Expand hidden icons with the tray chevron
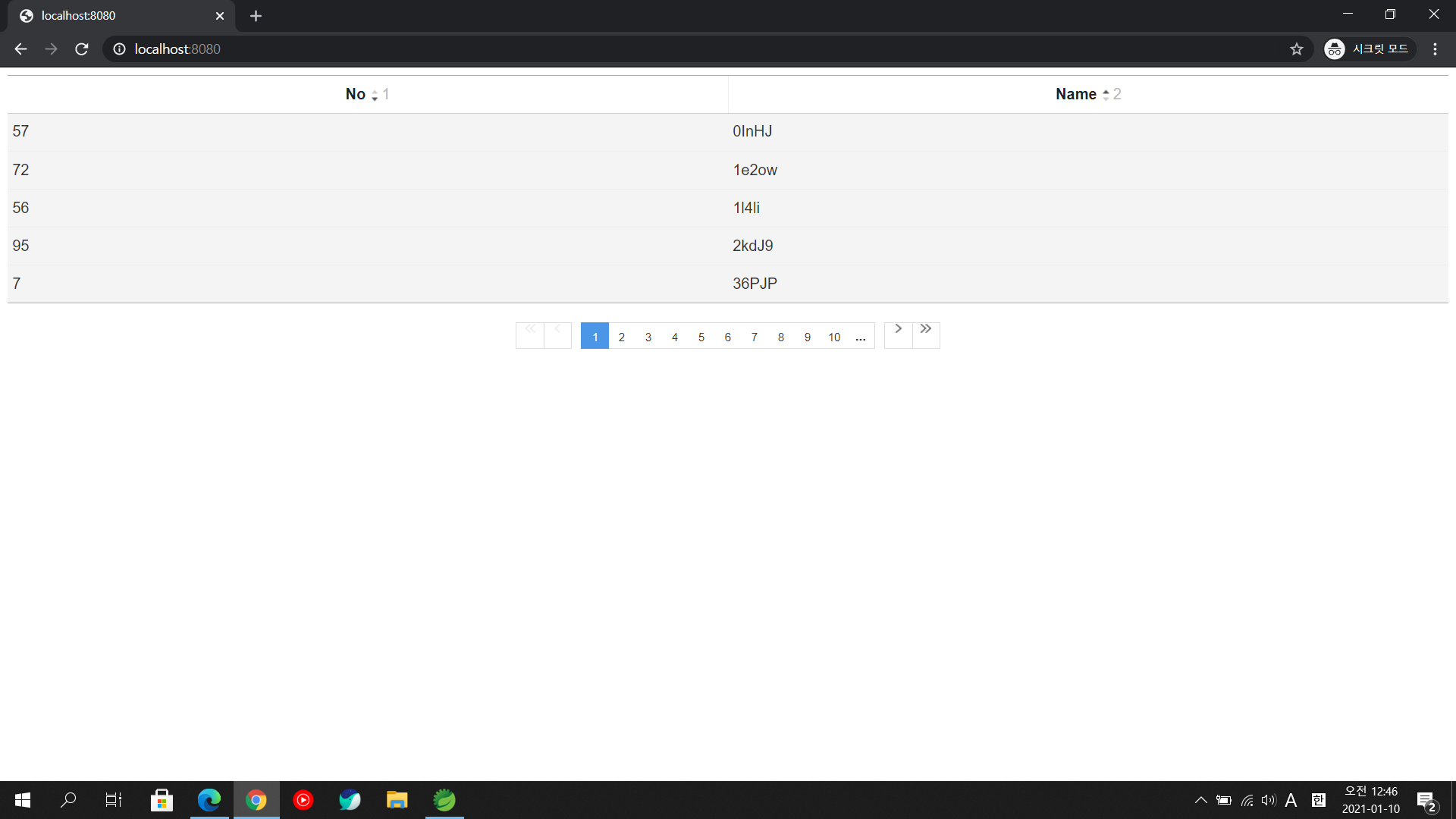The height and width of the screenshot is (819, 1456). [1201, 799]
